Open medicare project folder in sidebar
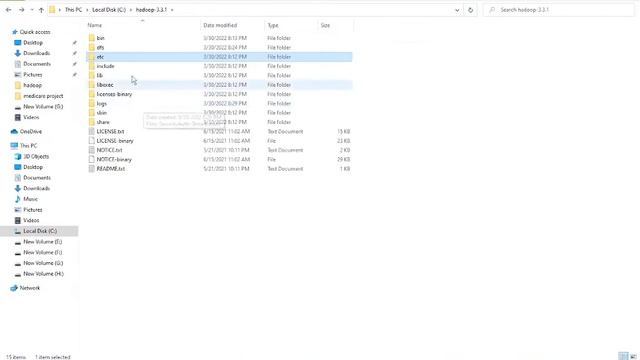Image resolution: width=640 pixels, height=360 pixels. [x=43, y=96]
